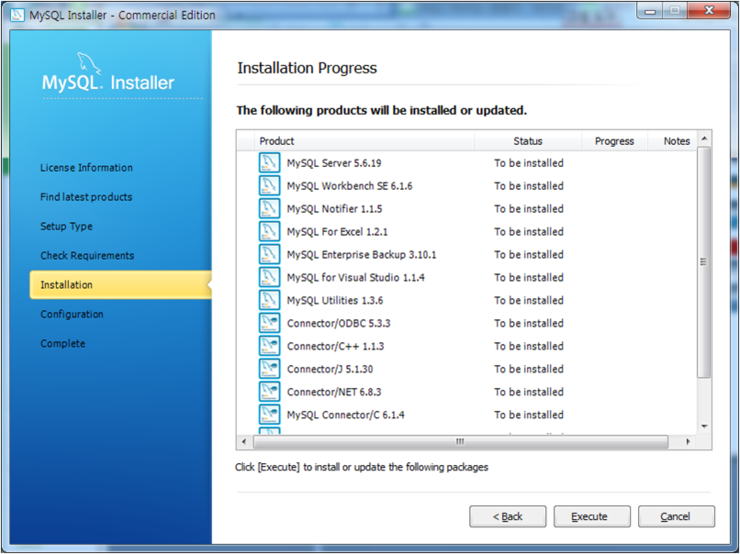Click the vertical scrollbar thumb

click(x=704, y=262)
